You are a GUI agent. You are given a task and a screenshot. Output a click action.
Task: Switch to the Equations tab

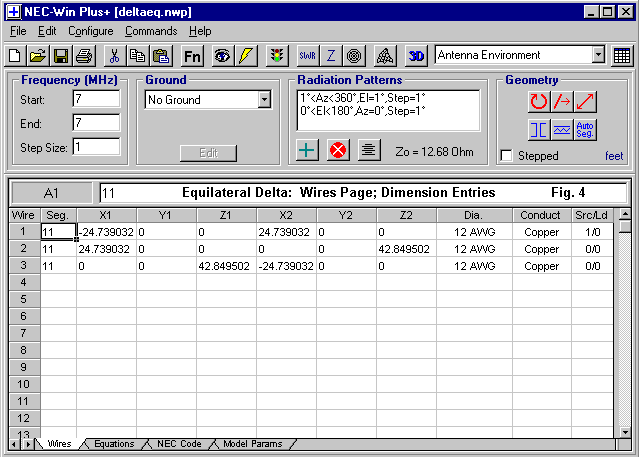[113, 443]
